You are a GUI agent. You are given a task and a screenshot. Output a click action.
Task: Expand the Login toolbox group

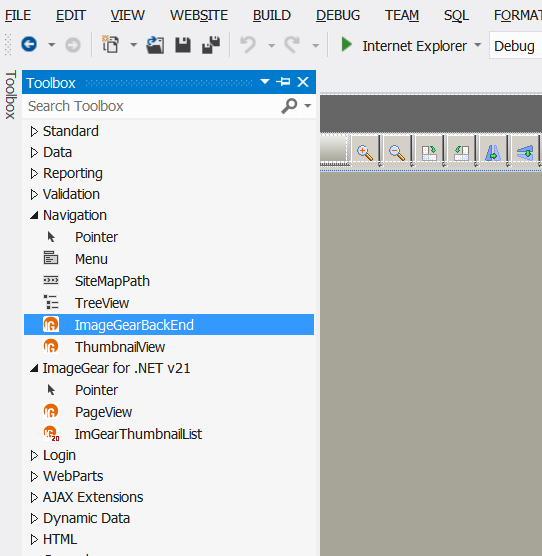34,455
